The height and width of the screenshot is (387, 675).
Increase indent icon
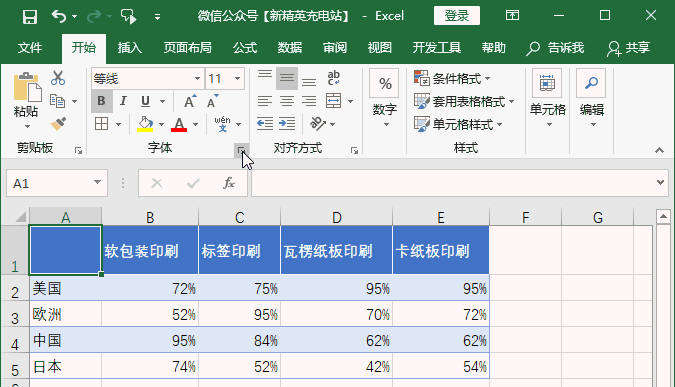tap(287, 124)
